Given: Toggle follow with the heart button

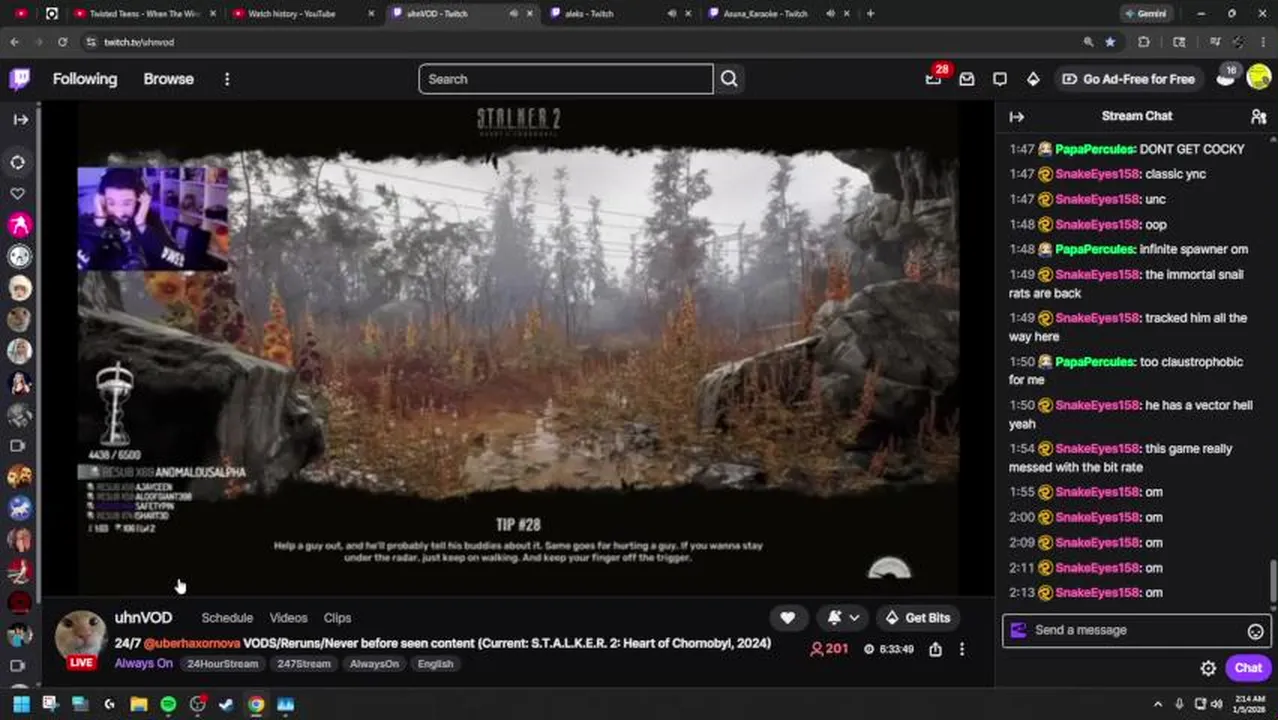Looking at the screenshot, I should coord(788,618).
